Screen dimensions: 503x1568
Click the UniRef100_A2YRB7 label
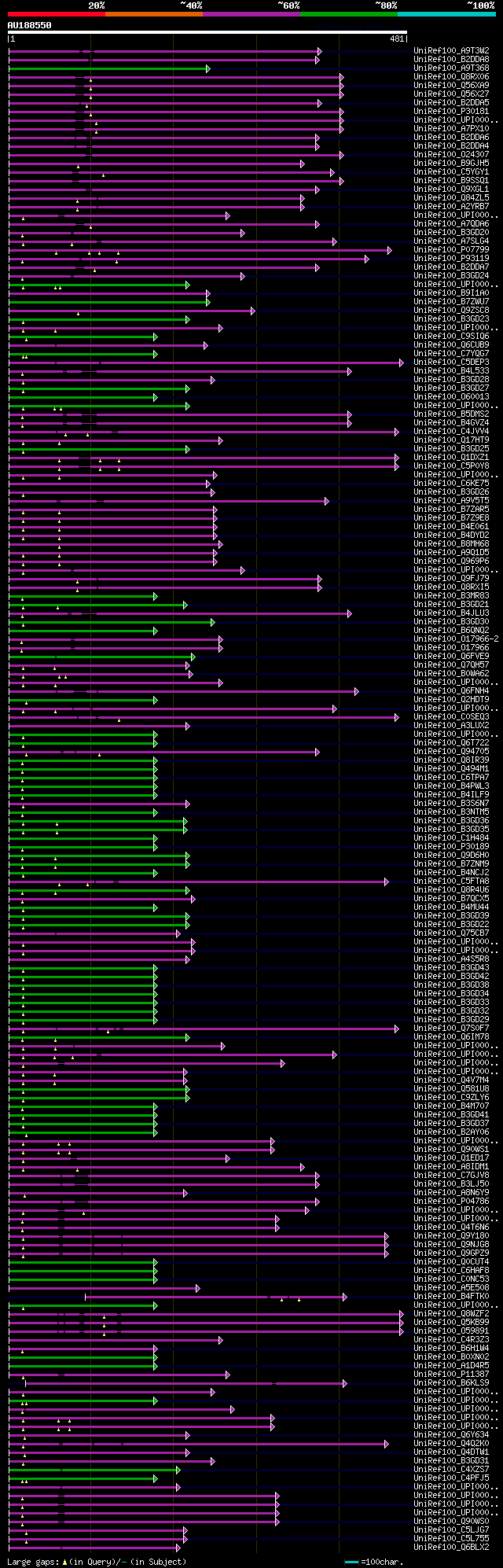pos(451,206)
